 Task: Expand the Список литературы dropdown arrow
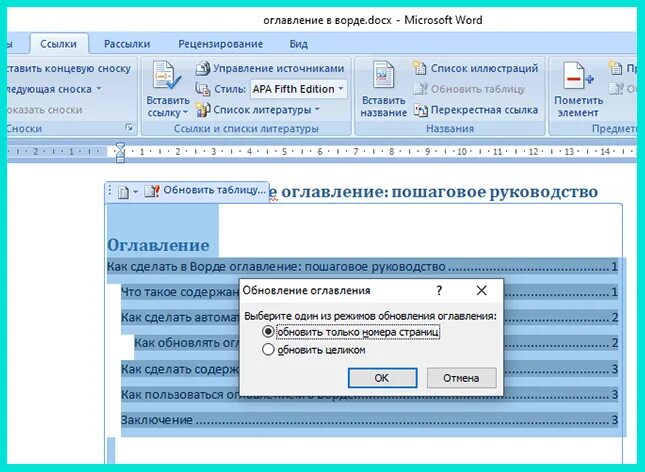(317, 109)
